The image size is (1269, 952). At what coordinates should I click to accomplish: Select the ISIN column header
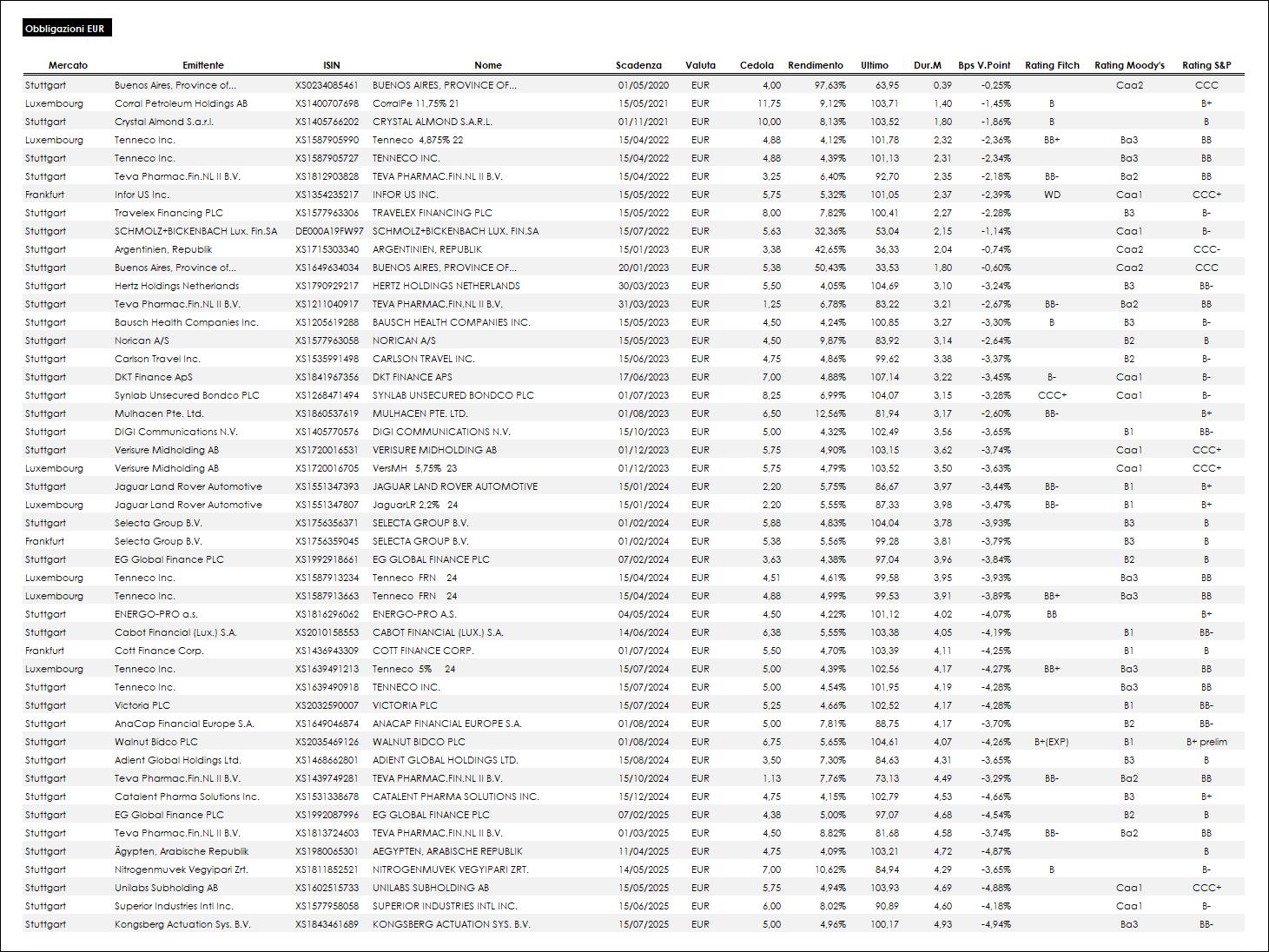coord(332,65)
